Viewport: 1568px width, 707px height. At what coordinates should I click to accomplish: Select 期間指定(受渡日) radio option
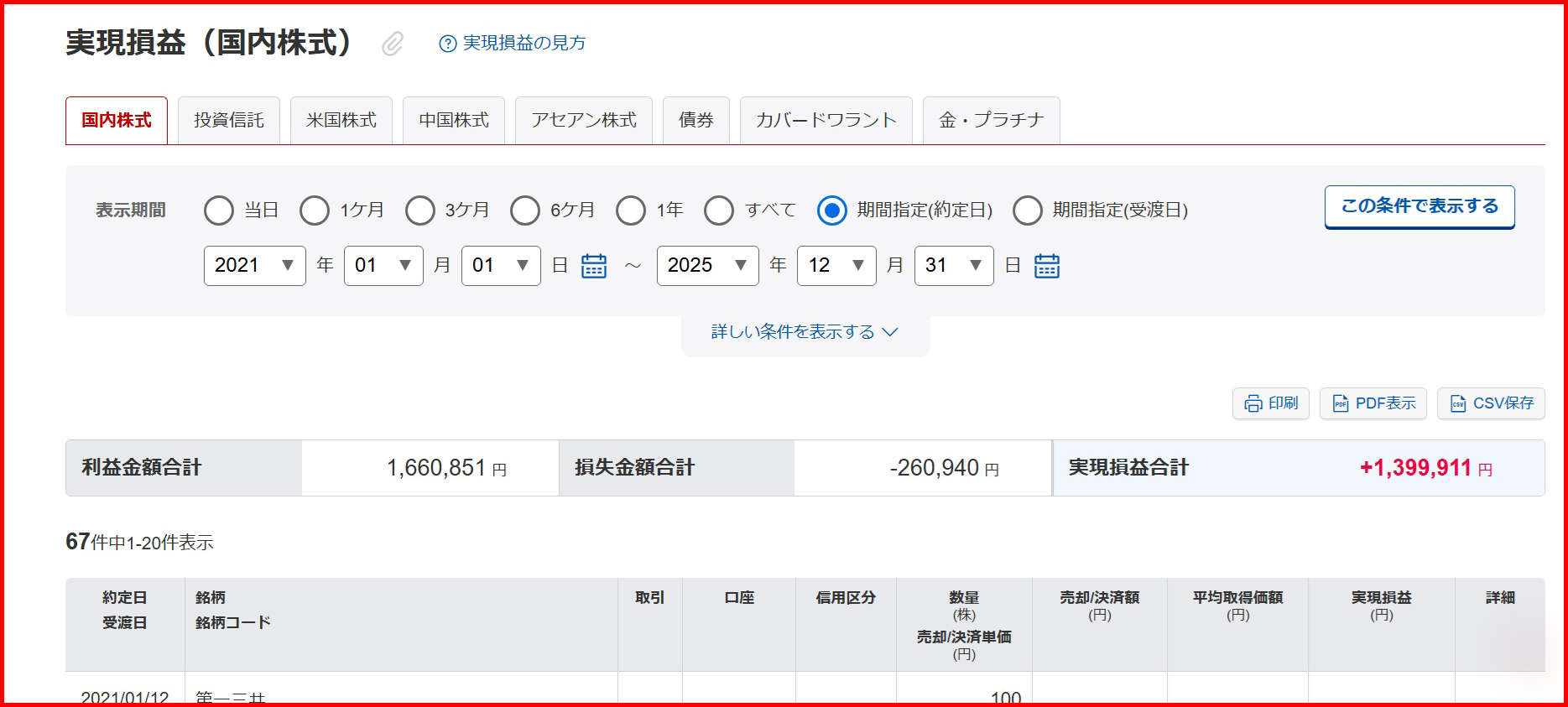coord(1028,211)
